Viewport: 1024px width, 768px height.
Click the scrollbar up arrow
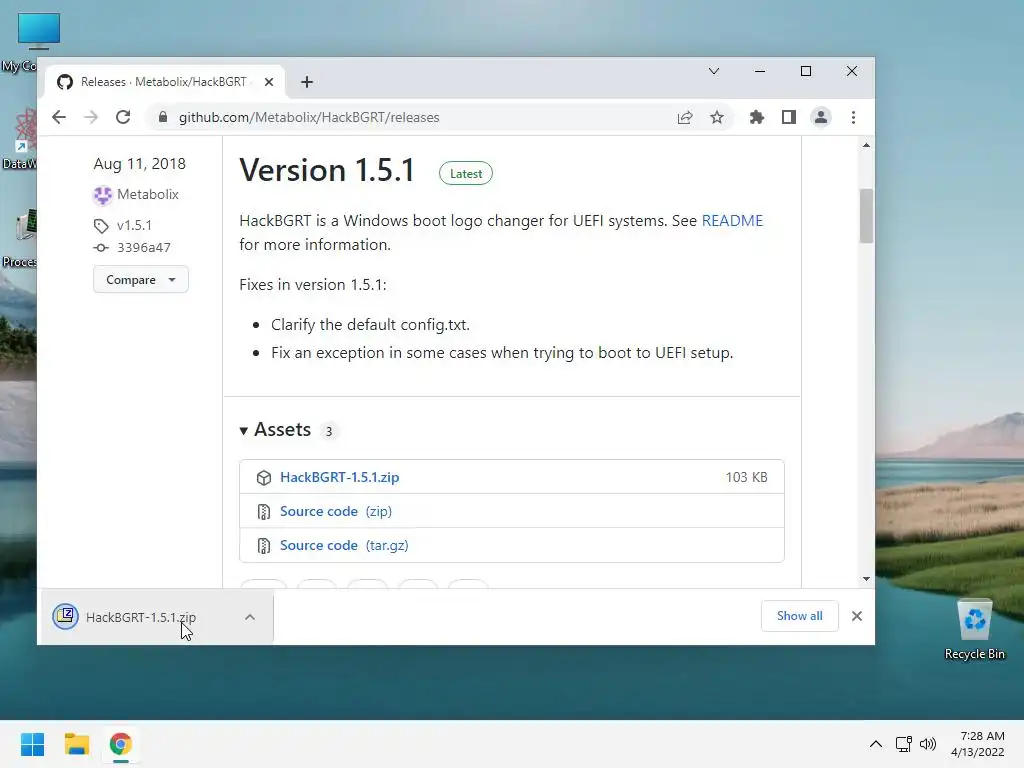click(x=866, y=145)
